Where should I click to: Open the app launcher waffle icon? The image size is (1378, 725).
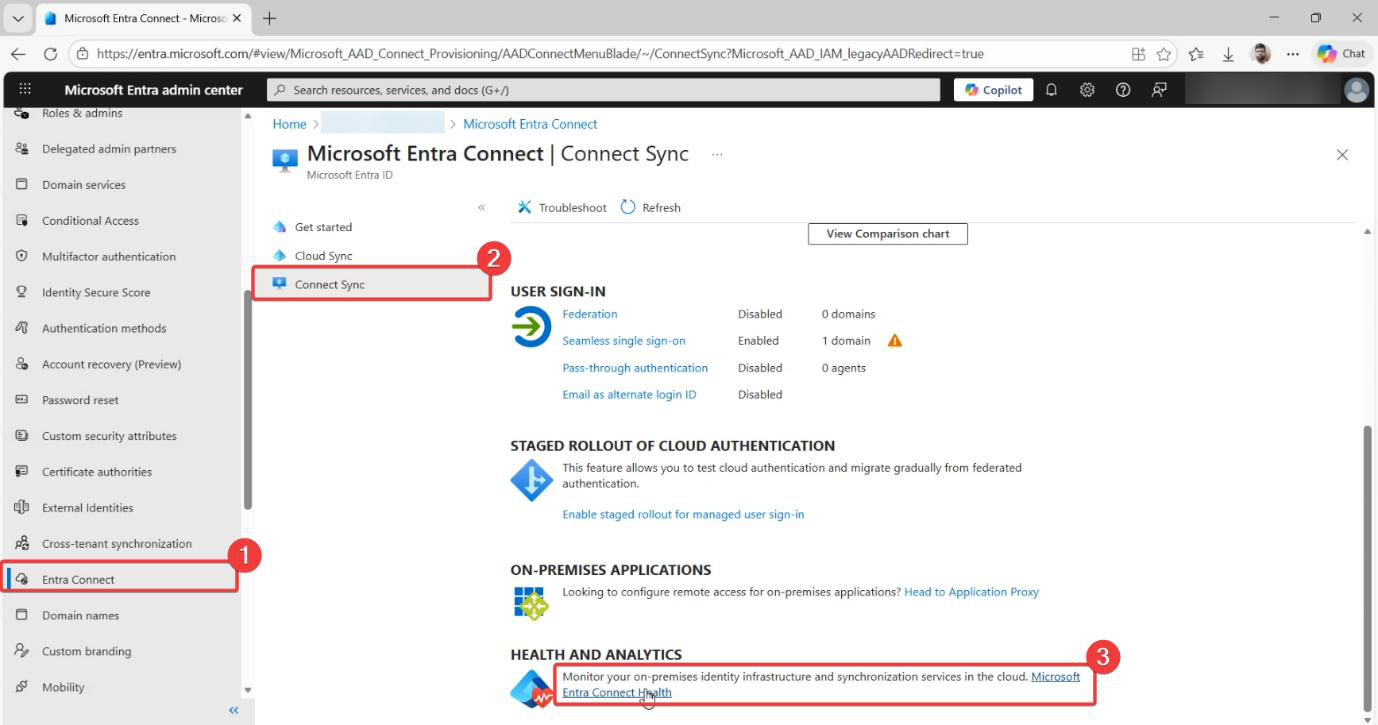point(25,89)
